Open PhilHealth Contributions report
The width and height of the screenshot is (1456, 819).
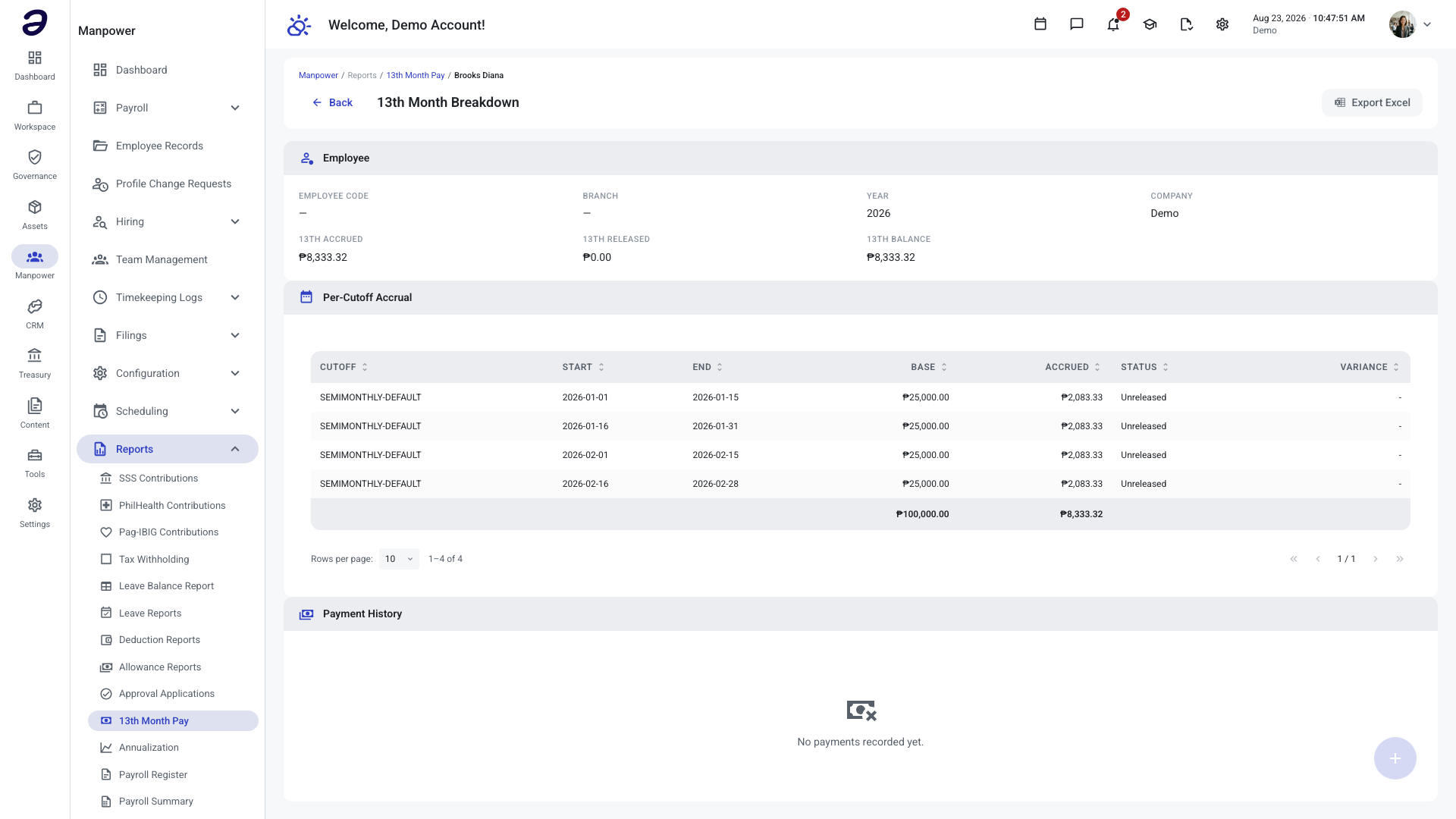pyautogui.click(x=173, y=506)
